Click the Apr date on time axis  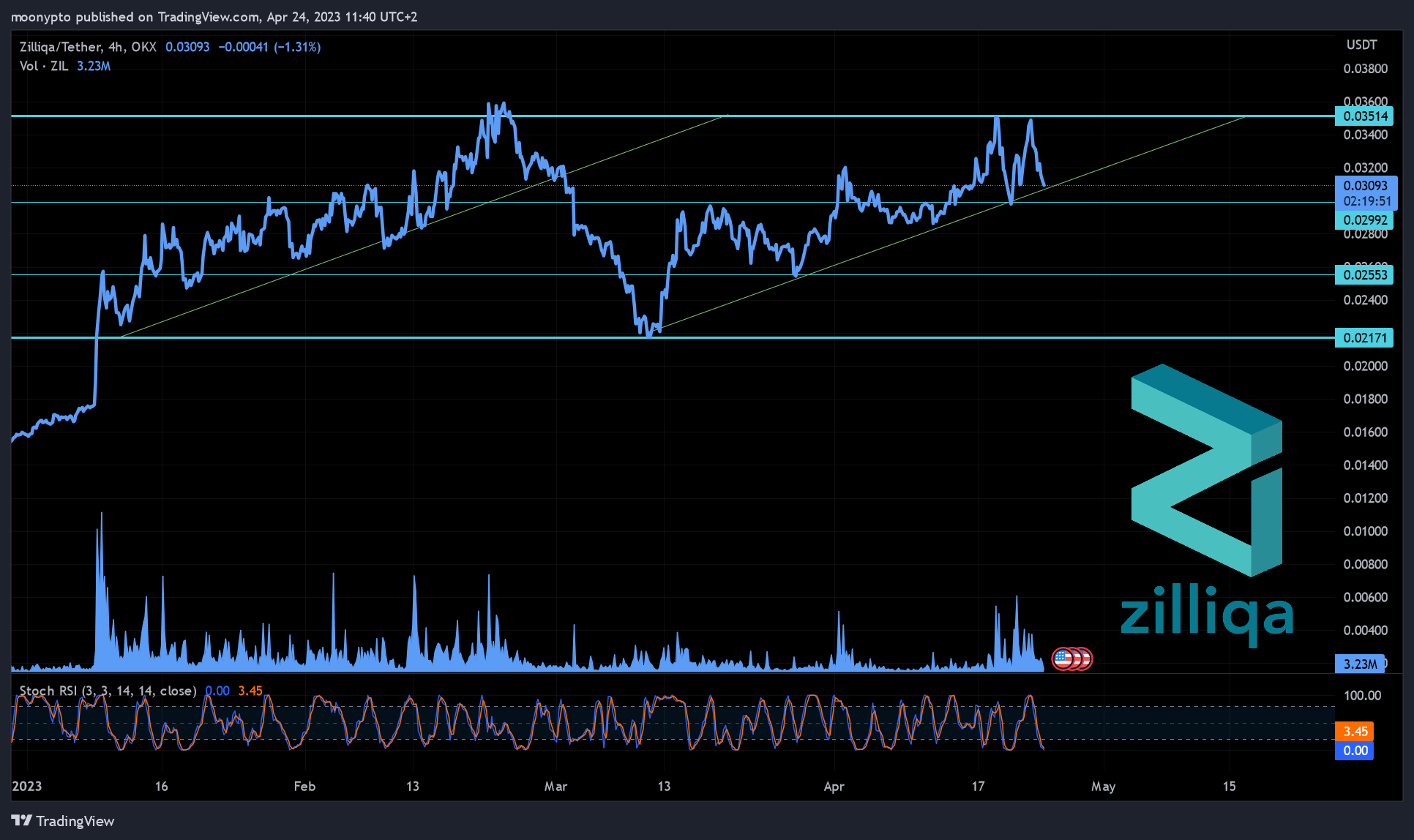point(834,786)
